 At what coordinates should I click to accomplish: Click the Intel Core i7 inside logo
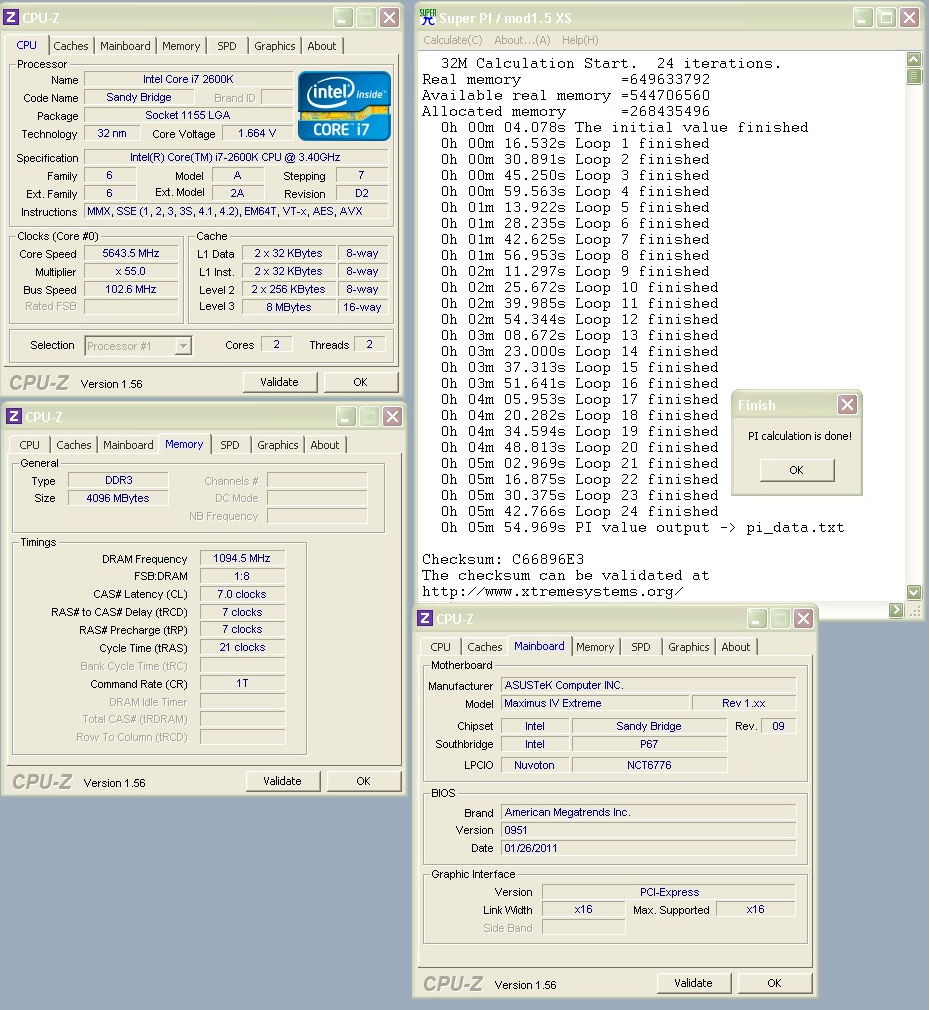(345, 106)
